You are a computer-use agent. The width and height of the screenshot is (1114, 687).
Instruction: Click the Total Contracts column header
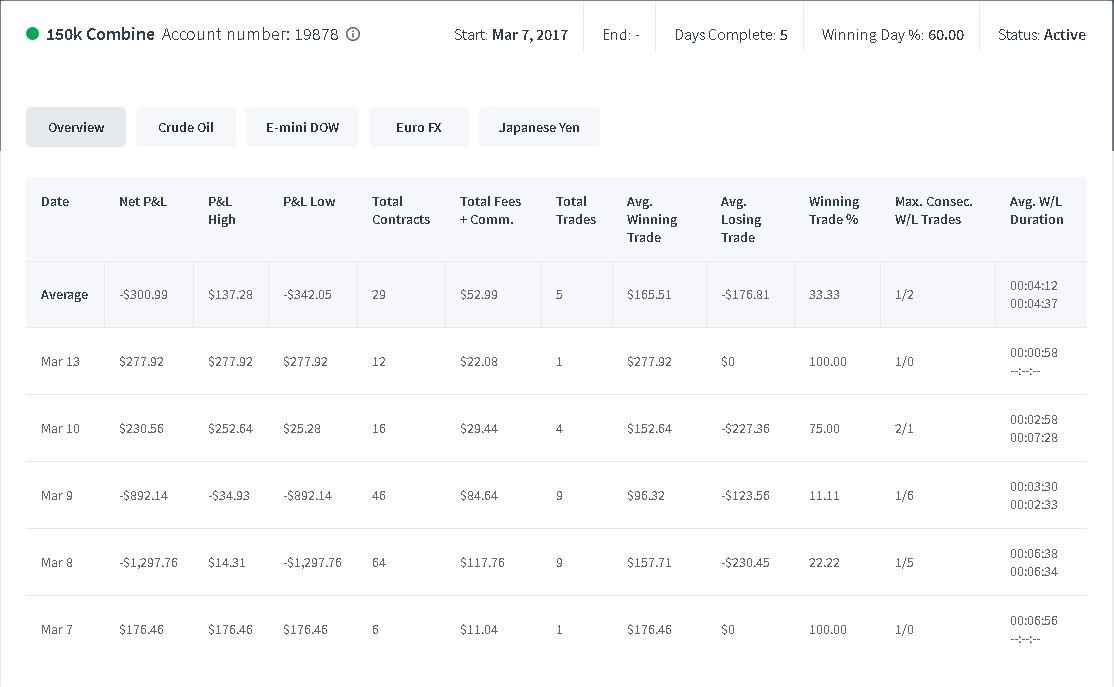point(401,210)
